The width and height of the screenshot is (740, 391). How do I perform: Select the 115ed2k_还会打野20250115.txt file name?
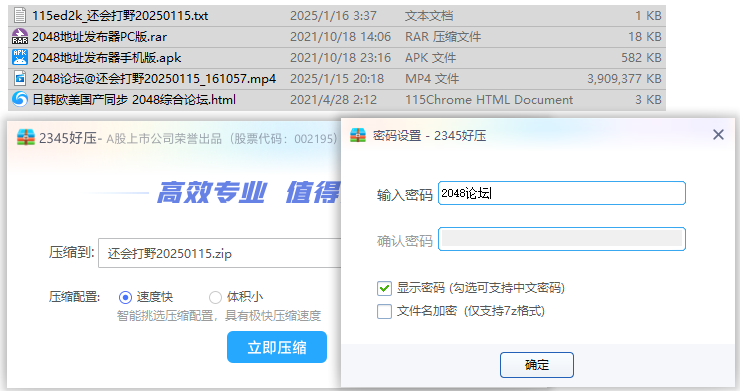(x=120, y=16)
